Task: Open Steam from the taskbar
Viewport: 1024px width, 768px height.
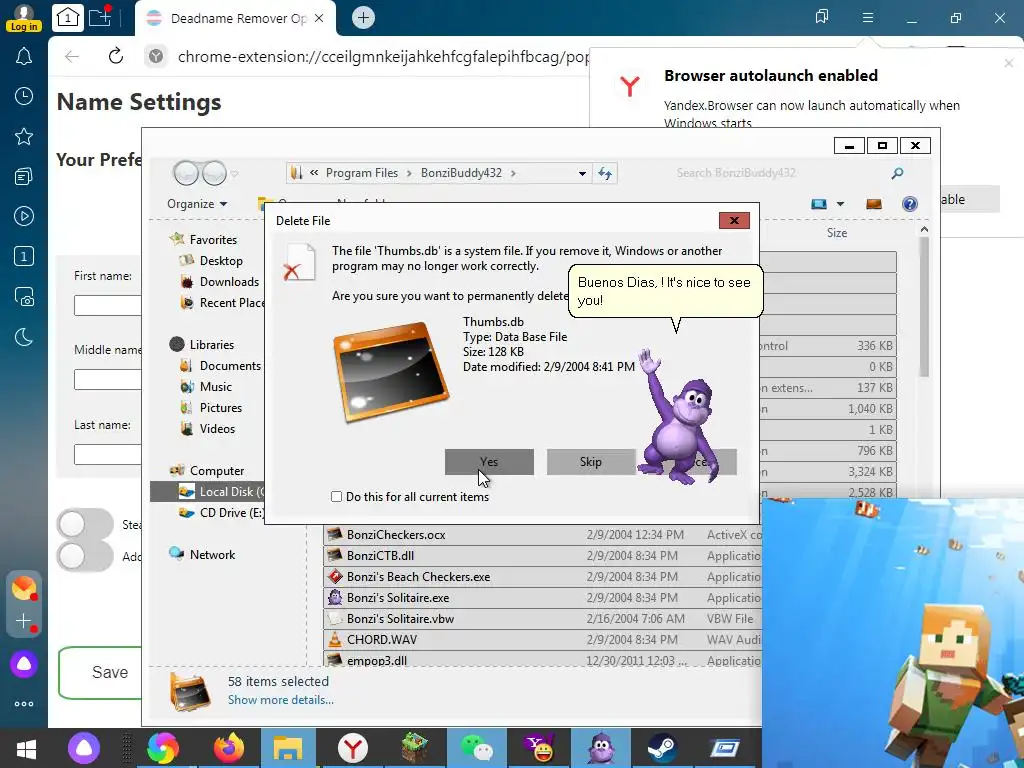Action: click(x=662, y=748)
